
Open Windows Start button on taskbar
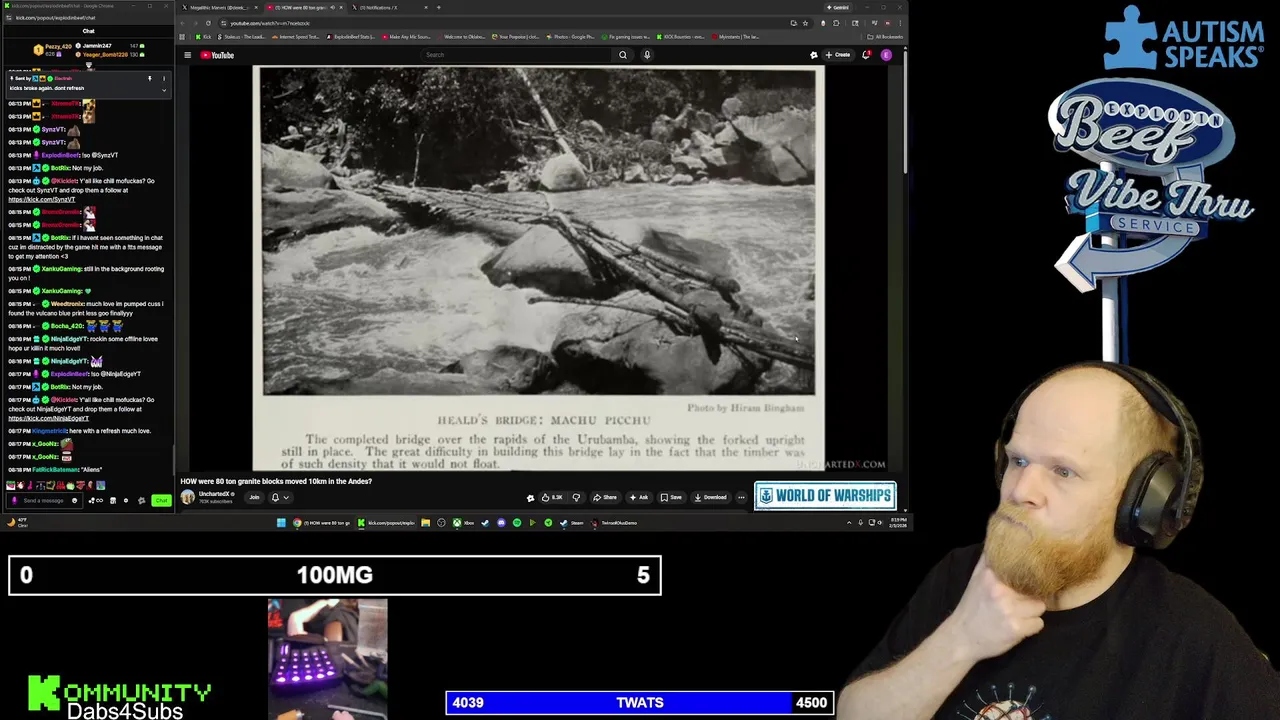(281, 522)
